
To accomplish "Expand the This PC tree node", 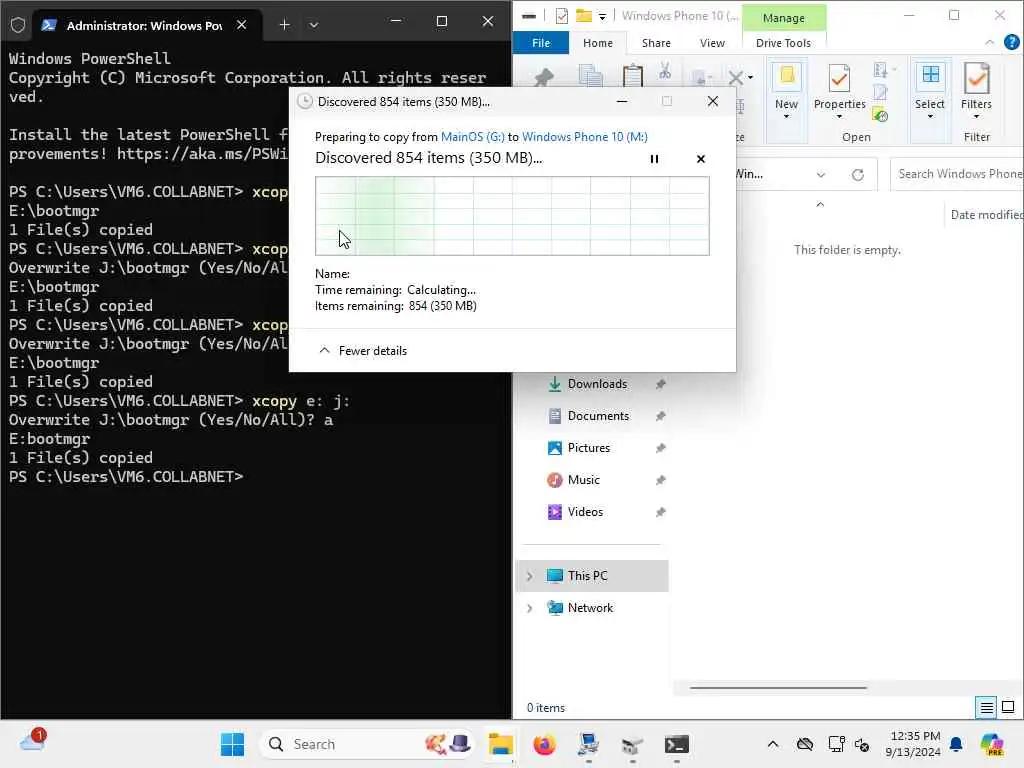I will (530, 576).
